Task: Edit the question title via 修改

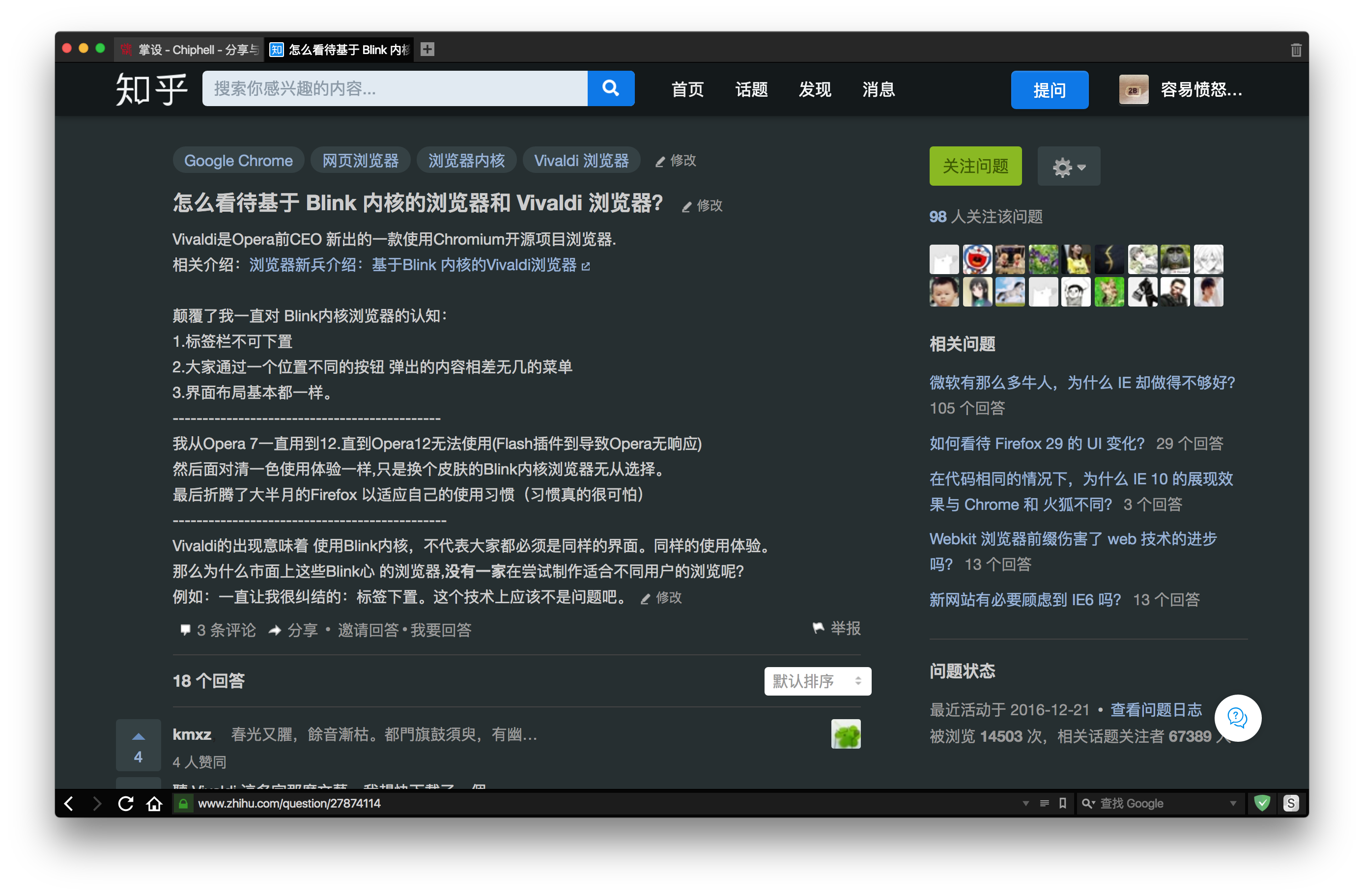Action: (702, 206)
